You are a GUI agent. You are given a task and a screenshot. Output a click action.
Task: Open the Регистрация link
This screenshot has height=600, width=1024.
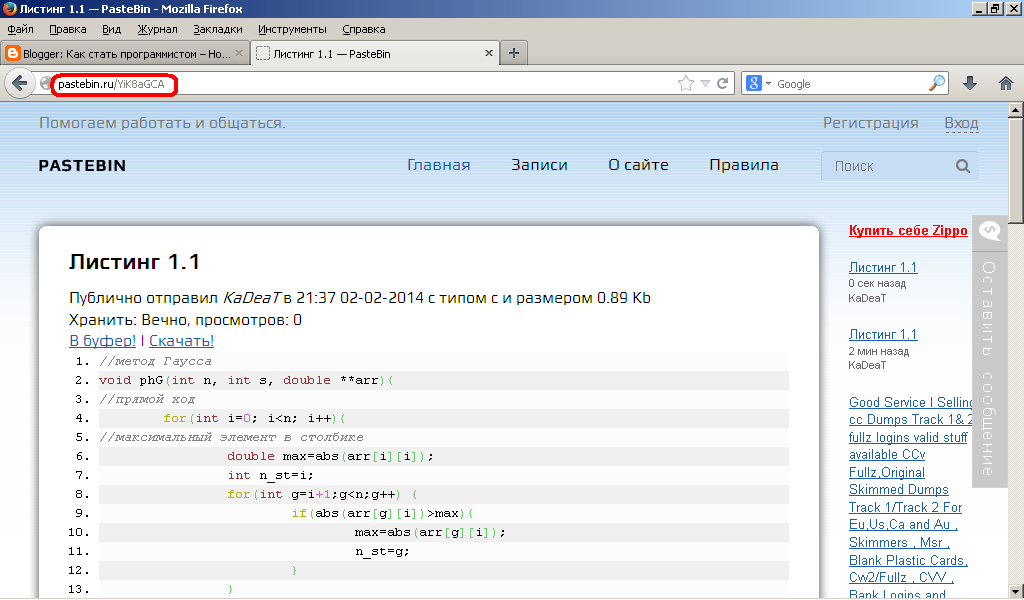(871, 123)
